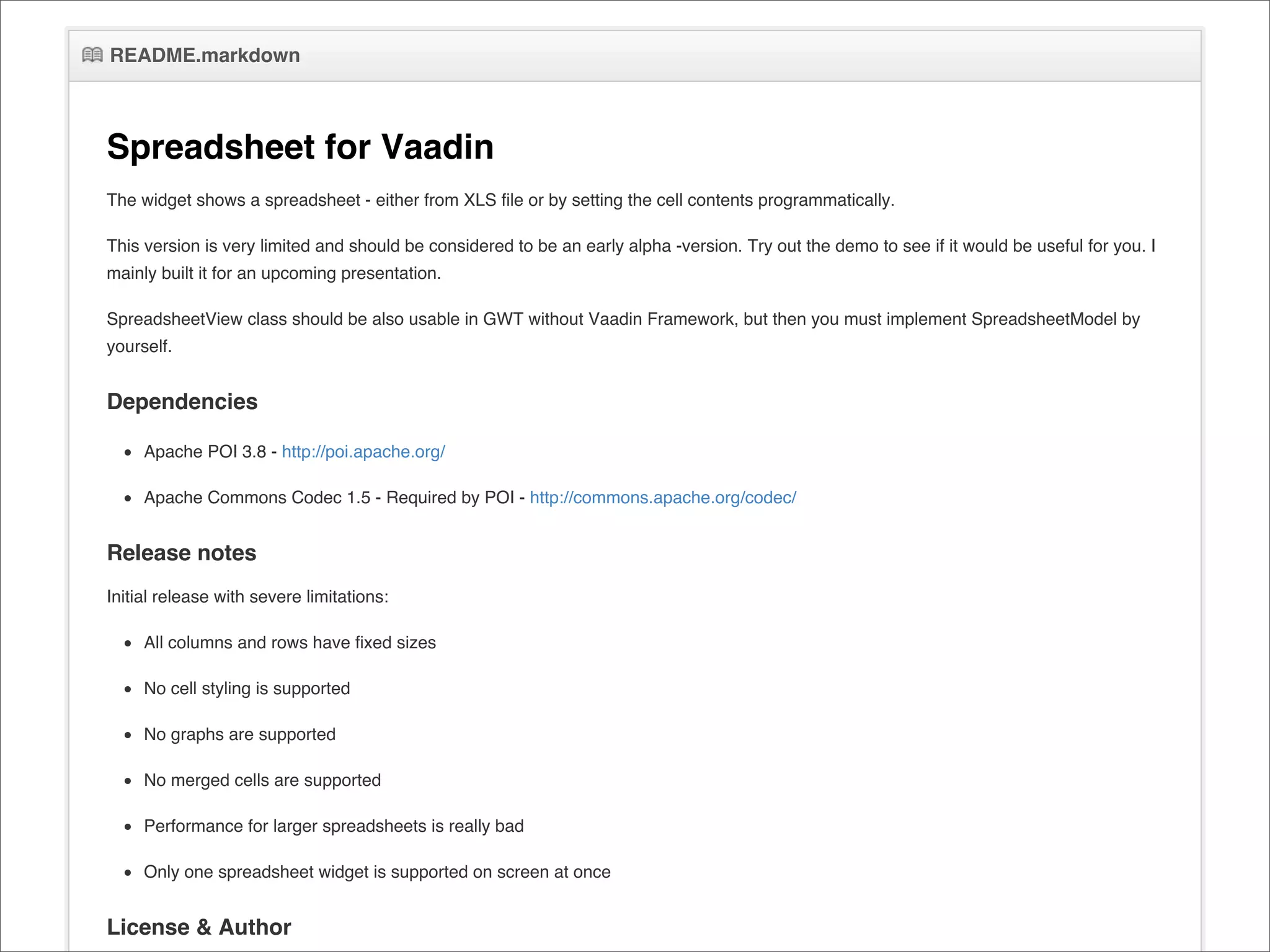Click the Apache POI 3.8 text
The width and height of the screenshot is (1270, 952).
click(205, 452)
